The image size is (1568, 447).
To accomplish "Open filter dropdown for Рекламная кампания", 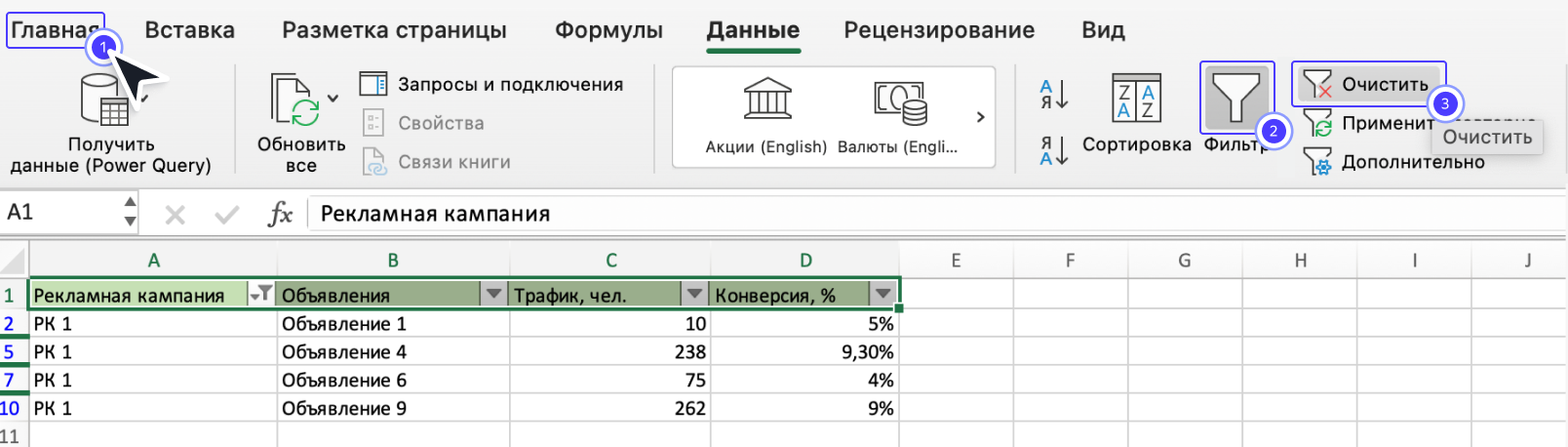I will 260,294.
